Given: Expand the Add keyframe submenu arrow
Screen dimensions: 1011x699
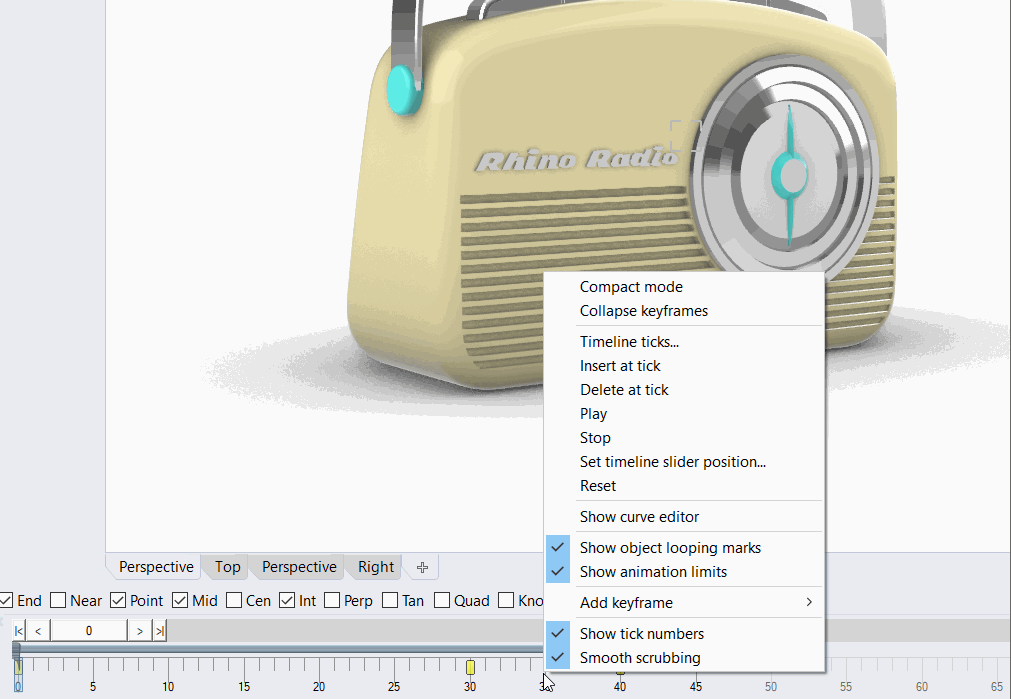Looking at the screenshot, I should [x=809, y=602].
